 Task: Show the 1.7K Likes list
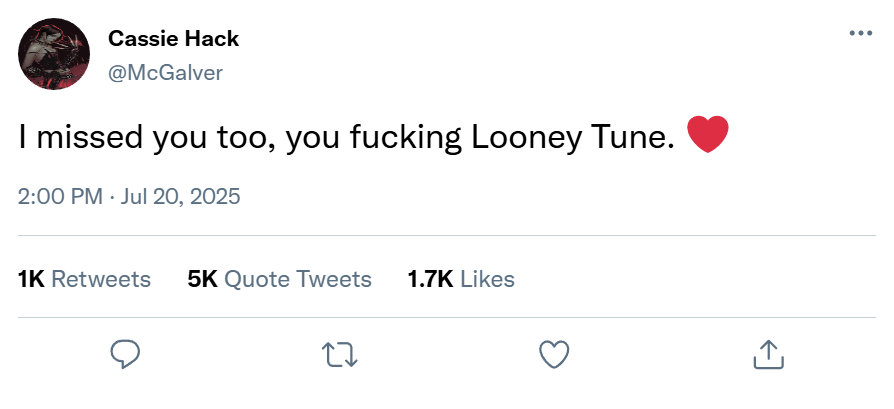(x=461, y=279)
